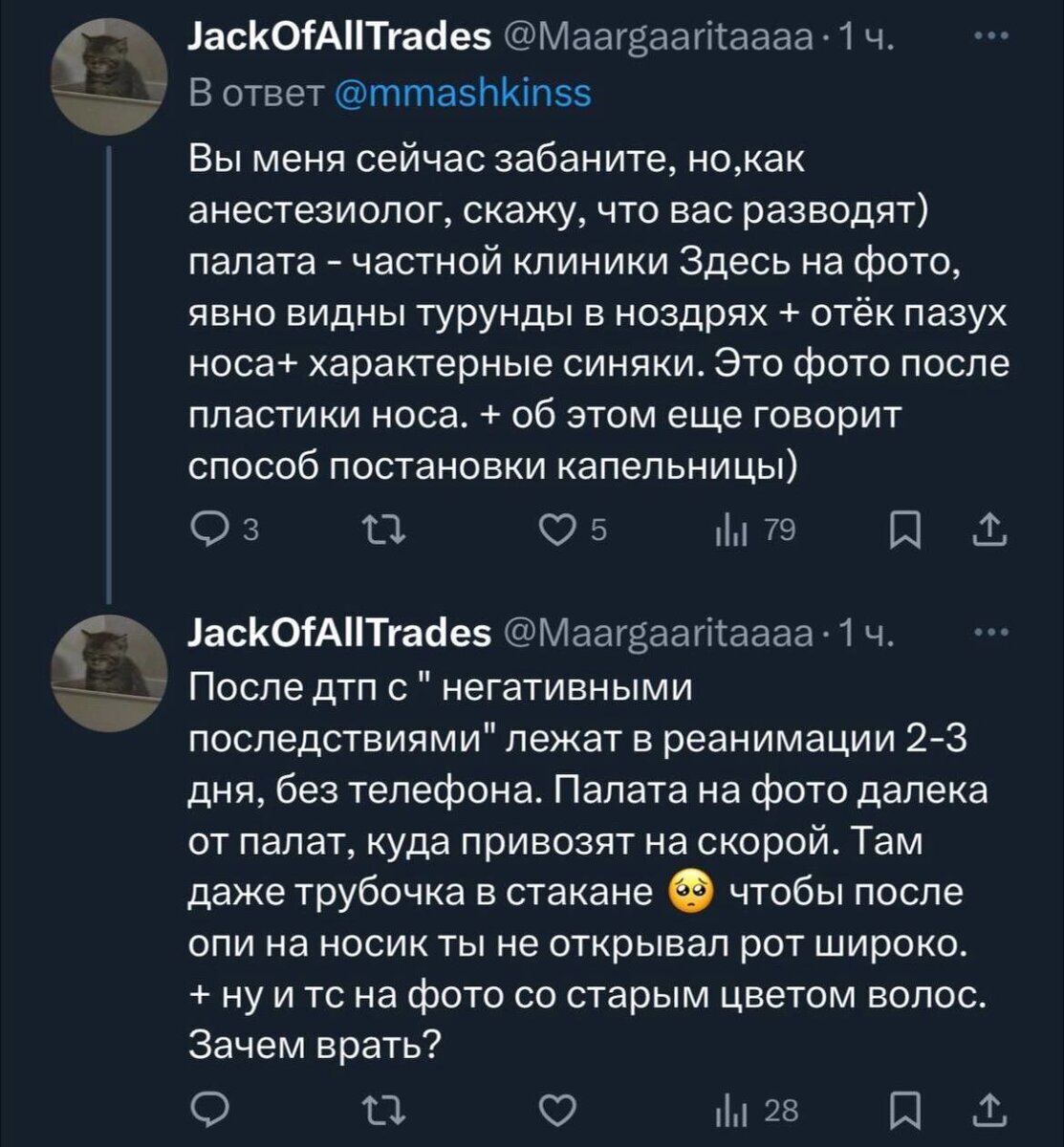Open the share icon on the second tweet
Viewport: 1064px width, 1147px height.
pyautogui.click(x=991, y=1109)
